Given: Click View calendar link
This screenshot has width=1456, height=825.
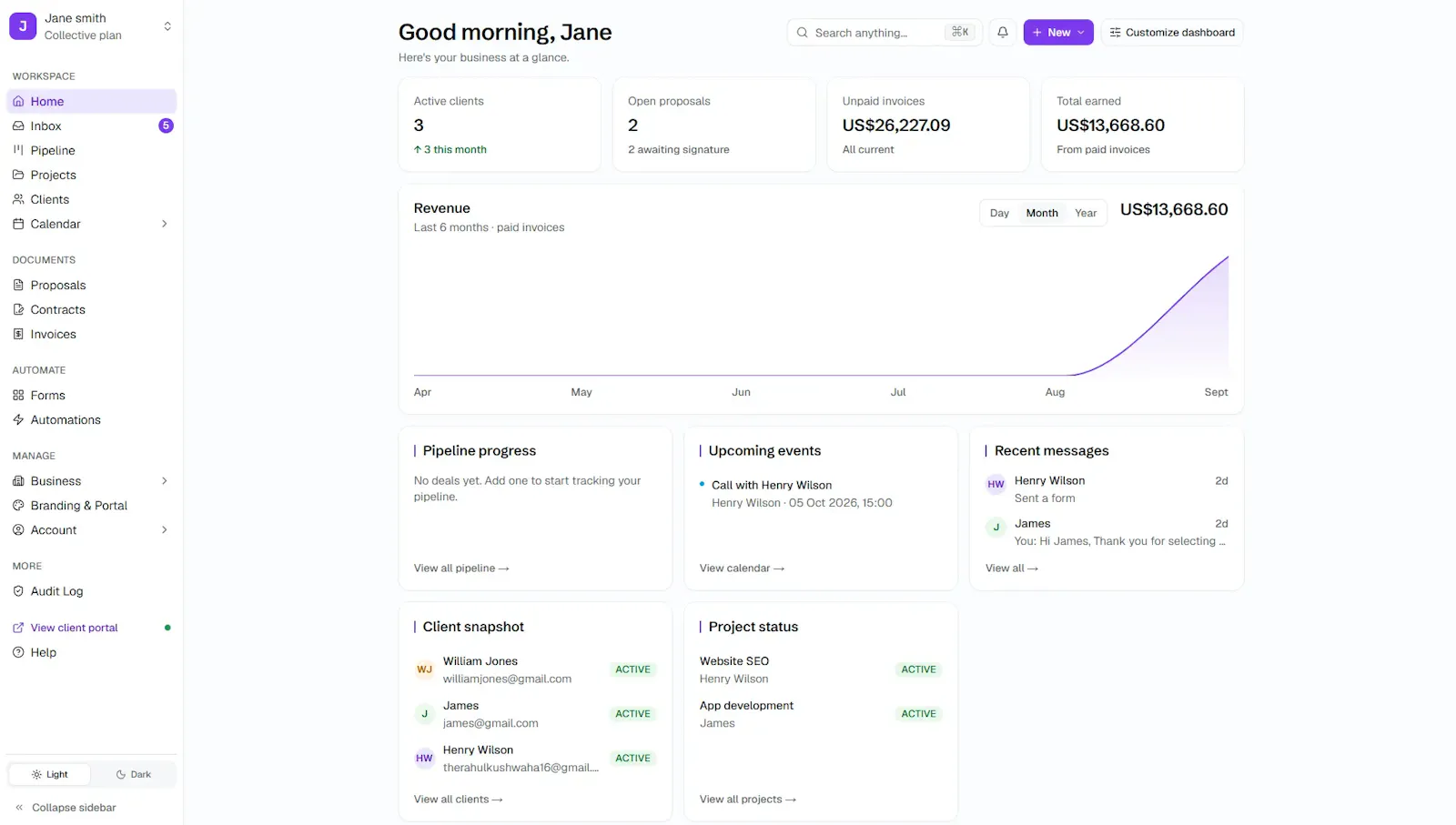Looking at the screenshot, I should click(x=742, y=568).
